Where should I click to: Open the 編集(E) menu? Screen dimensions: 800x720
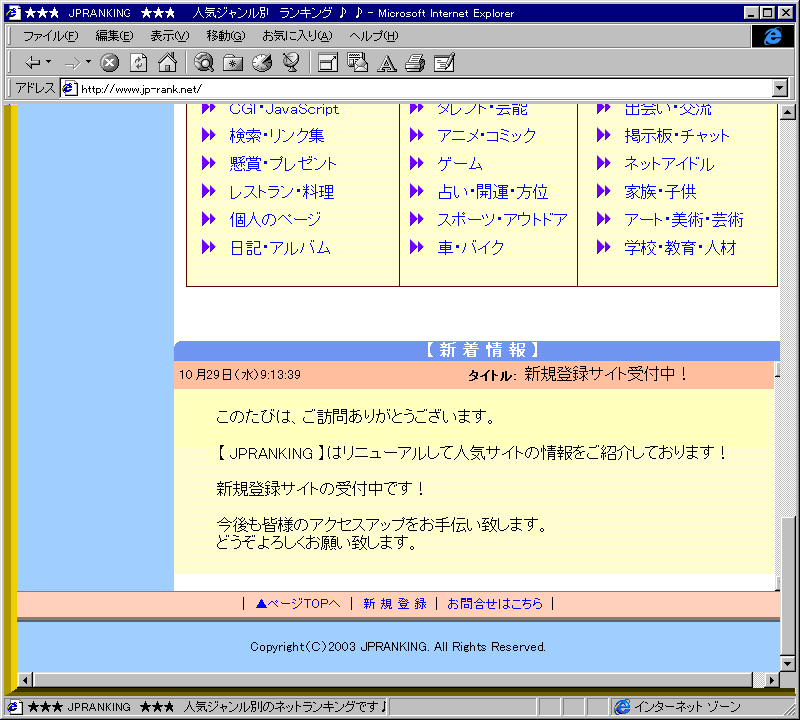coord(114,36)
